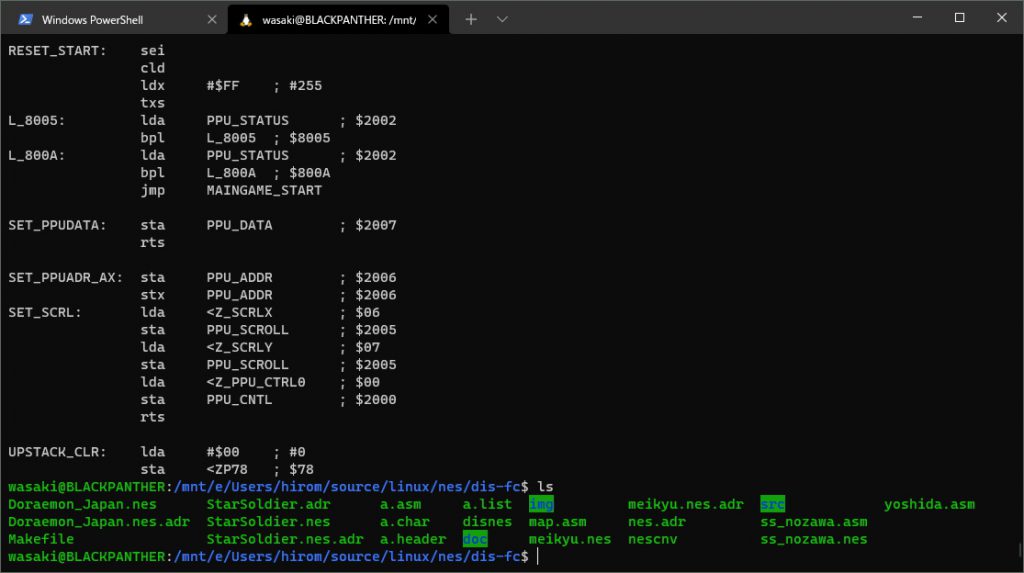The image size is (1024, 573).
Task: Switch to the Windows PowerShell tab
Action: [114, 20]
